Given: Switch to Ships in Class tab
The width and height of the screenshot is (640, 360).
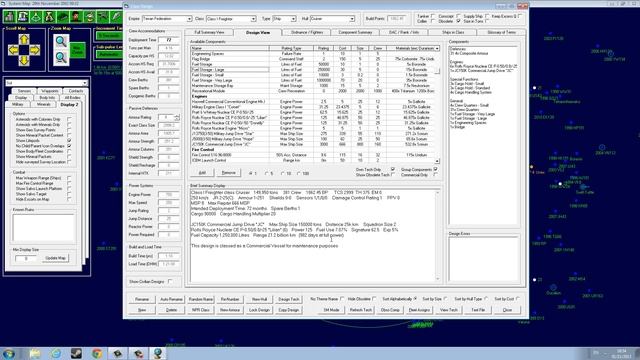Looking at the screenshot, I should 453,32.
